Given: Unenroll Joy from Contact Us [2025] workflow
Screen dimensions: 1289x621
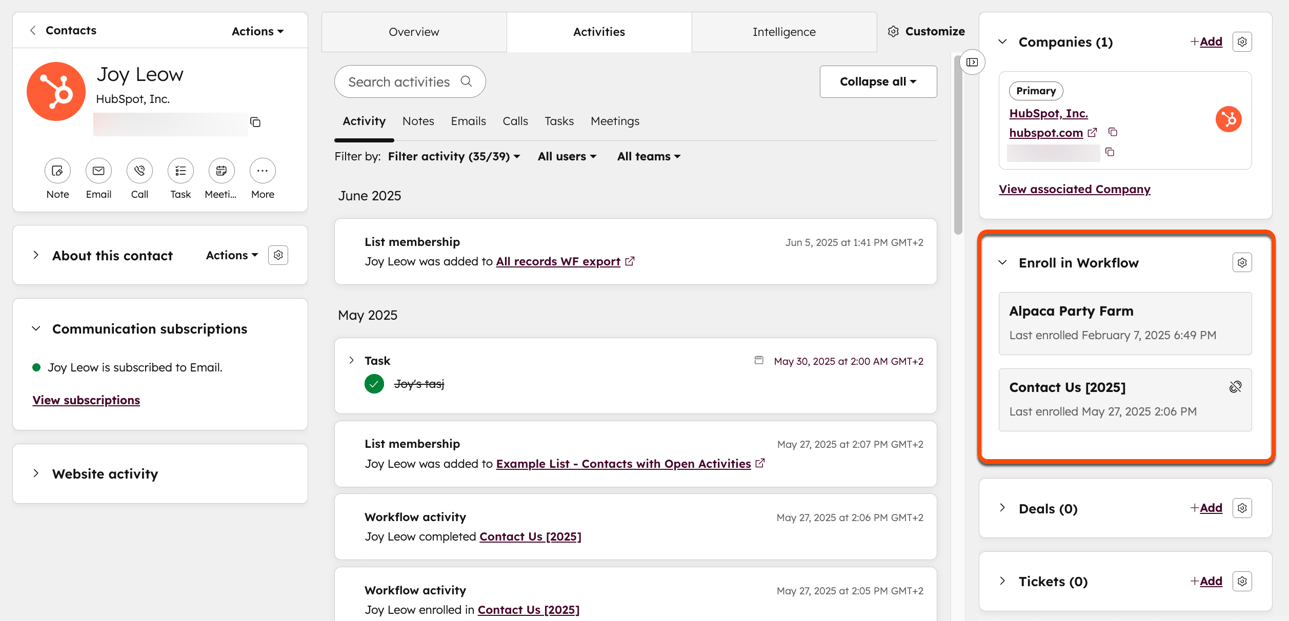Looking at the screenshot, I should pyautogui.click(x=1235, y=386).
